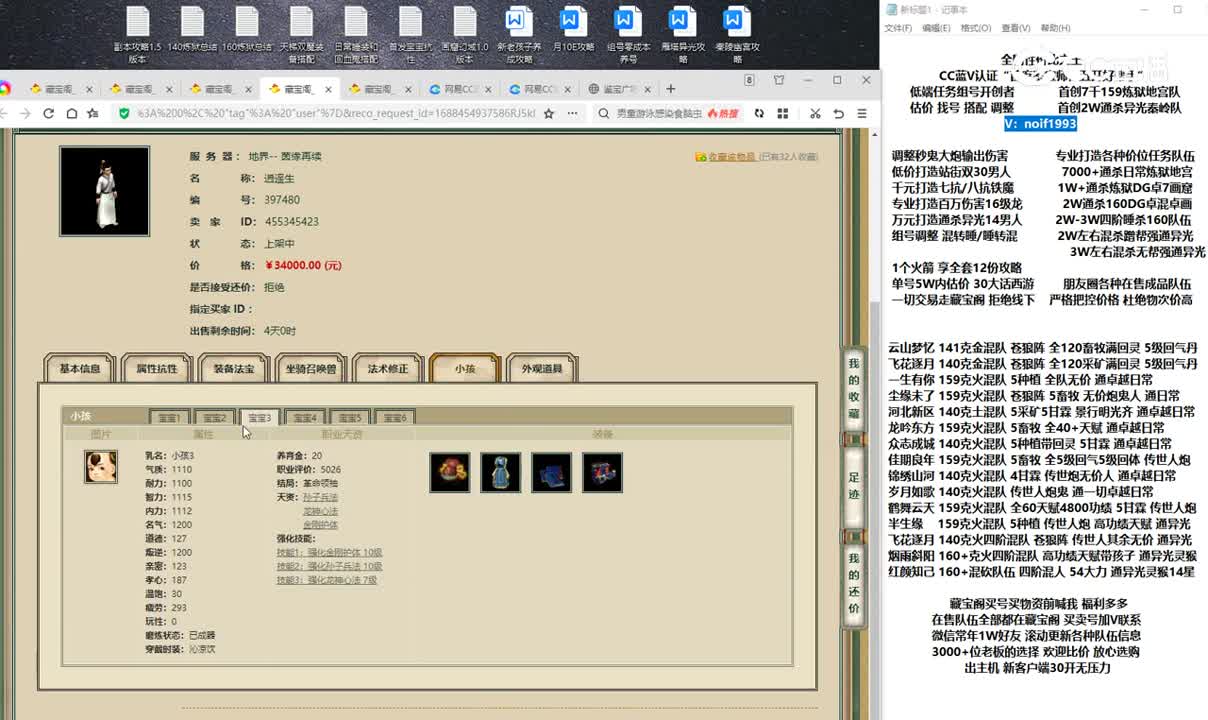
Task: Click the first equipment item icon
Action: (x=450, y=473)
